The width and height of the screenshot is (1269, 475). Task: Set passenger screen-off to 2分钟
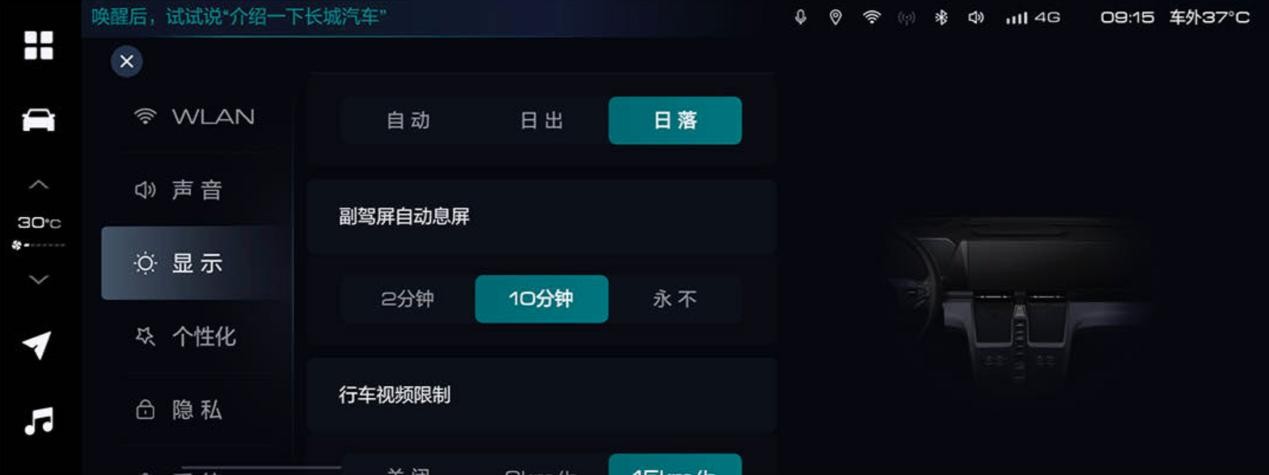click(408, 299)
